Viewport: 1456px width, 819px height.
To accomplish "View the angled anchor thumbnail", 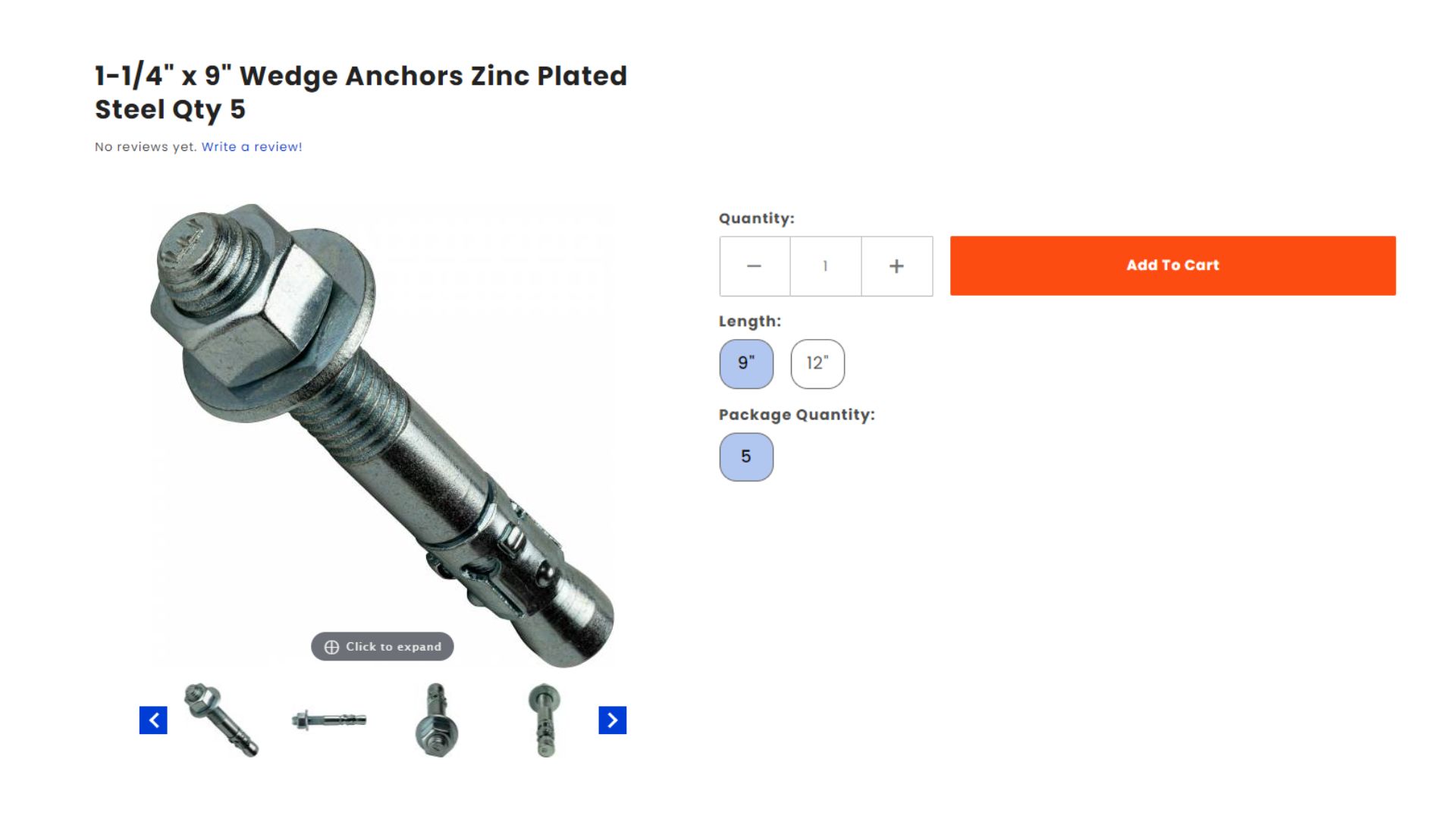I will [221, 720].
